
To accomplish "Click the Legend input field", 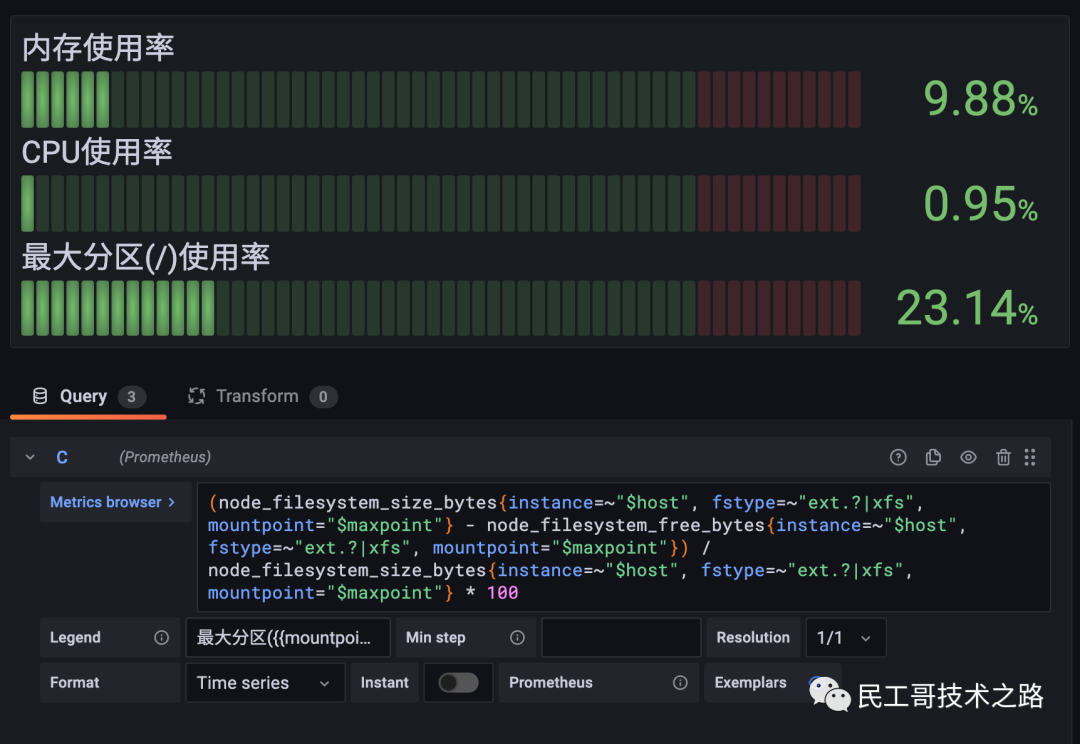I will [x=288, y=638].
